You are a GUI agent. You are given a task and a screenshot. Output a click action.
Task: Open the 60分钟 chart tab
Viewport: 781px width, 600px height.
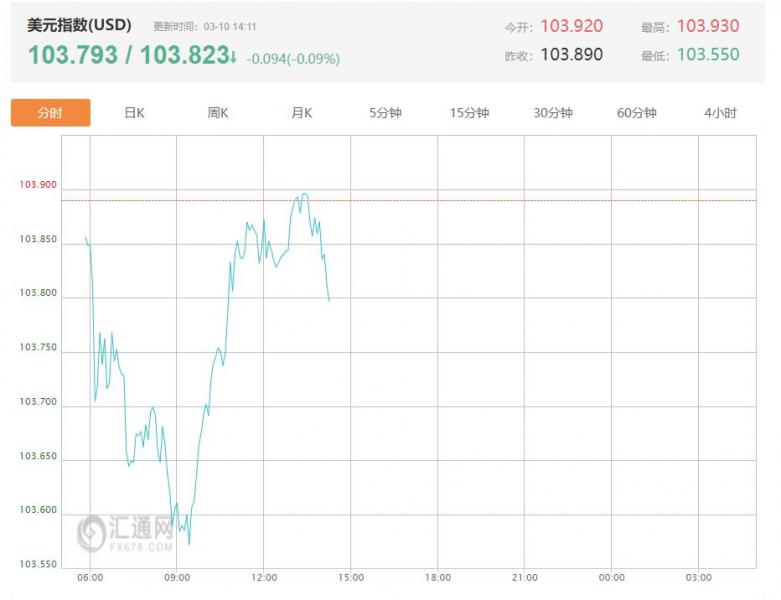point(637,113)
